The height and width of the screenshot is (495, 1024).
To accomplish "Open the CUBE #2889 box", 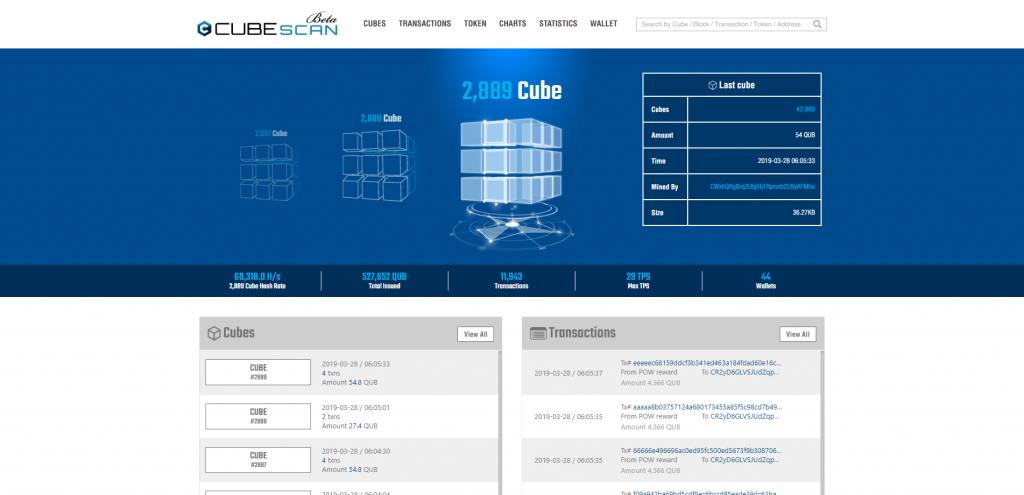I will (258, 372).
